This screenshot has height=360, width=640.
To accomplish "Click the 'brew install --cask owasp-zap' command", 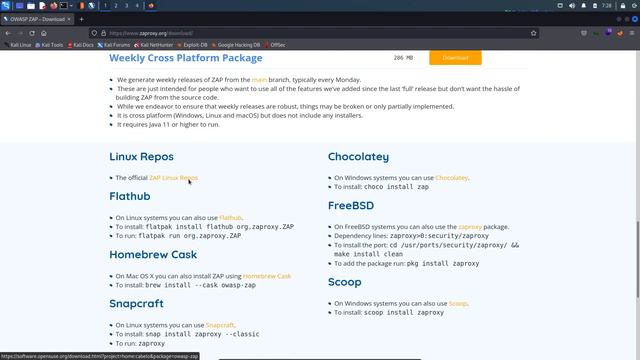I will [x=200, y=285].
